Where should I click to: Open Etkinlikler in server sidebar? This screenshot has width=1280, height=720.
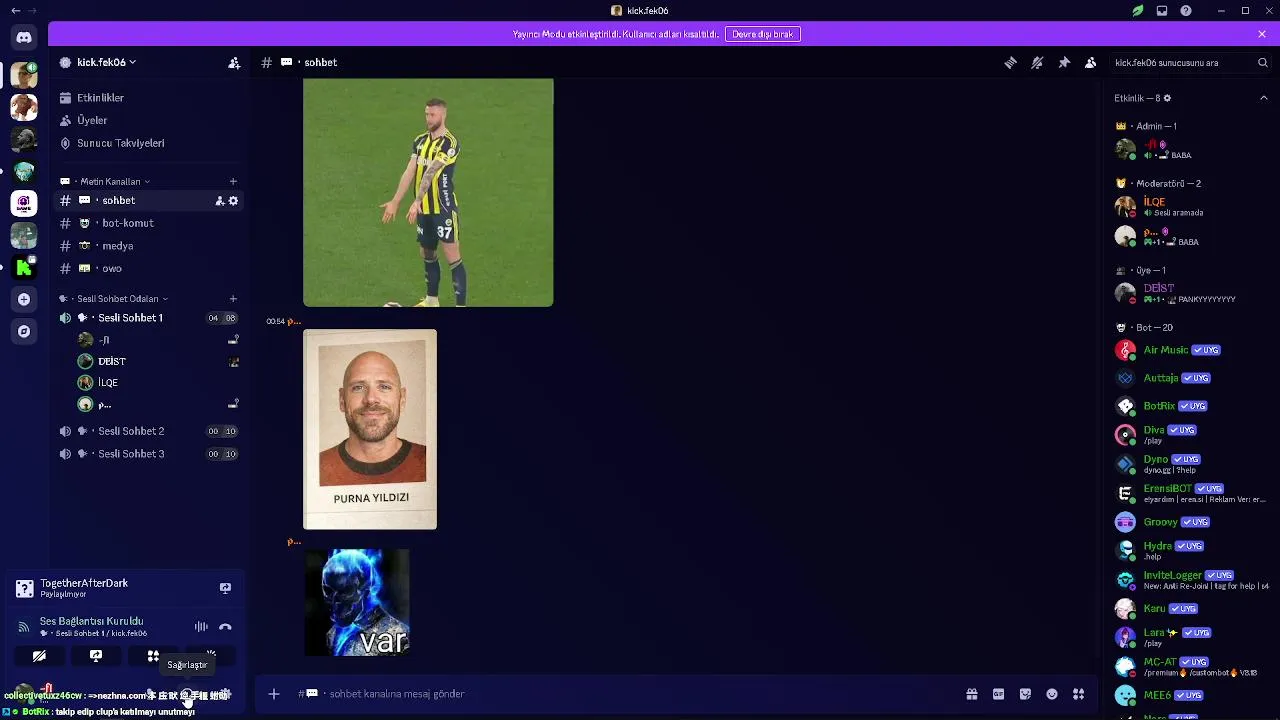[x=149, y=98]
